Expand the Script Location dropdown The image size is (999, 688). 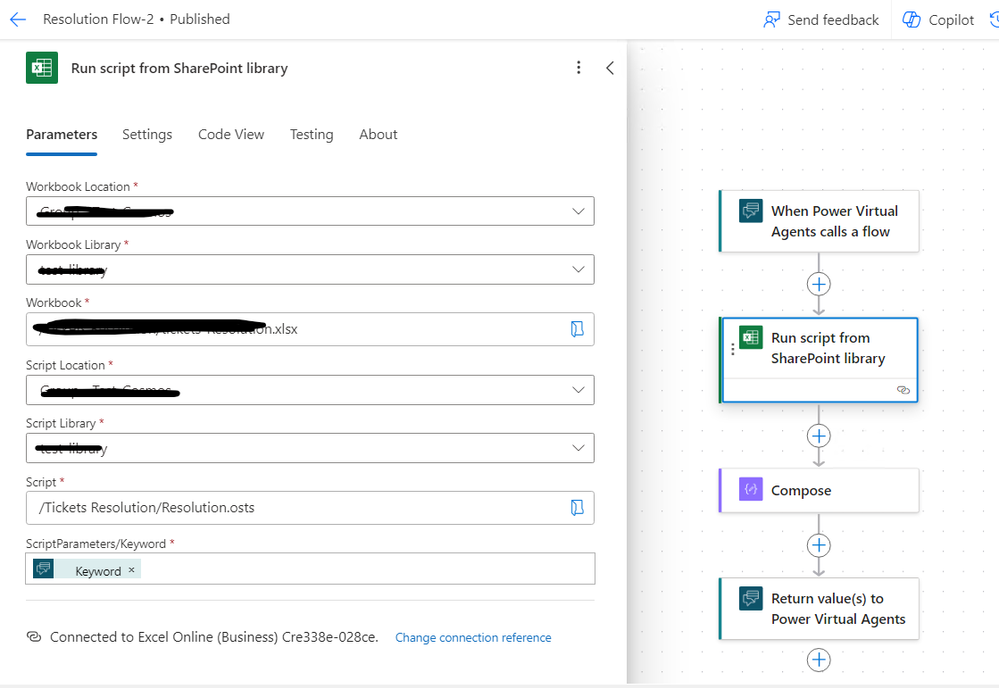click(x=578, y=390)
